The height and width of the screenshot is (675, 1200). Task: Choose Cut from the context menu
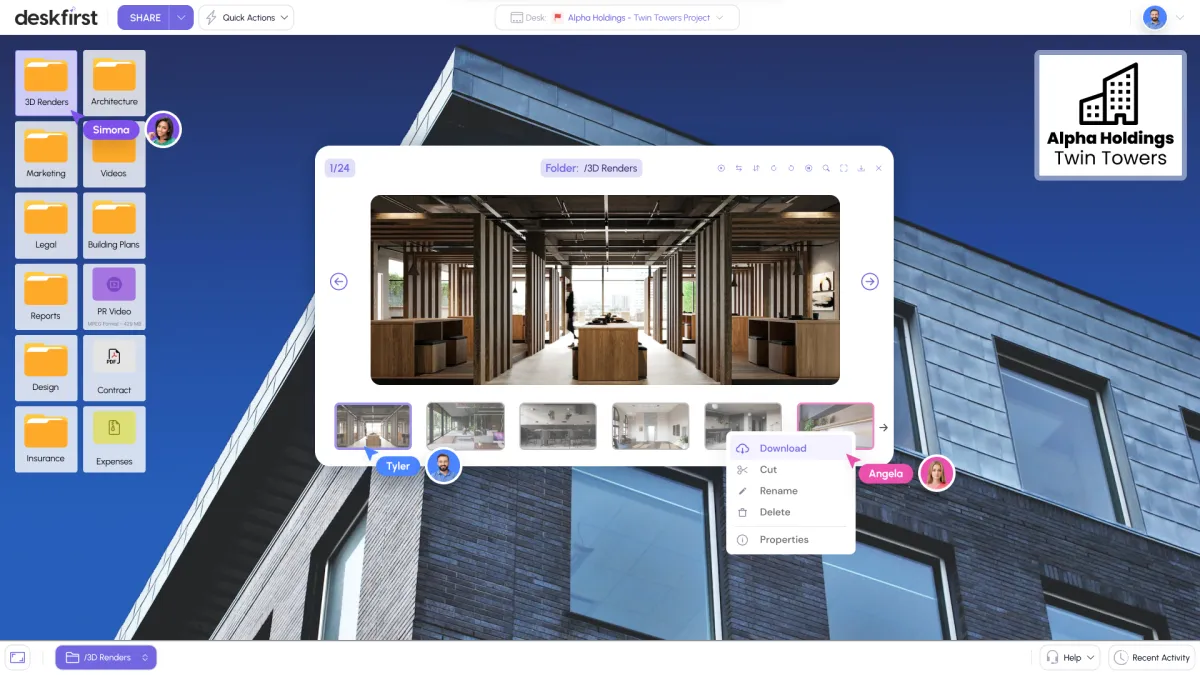pos(790,469)
